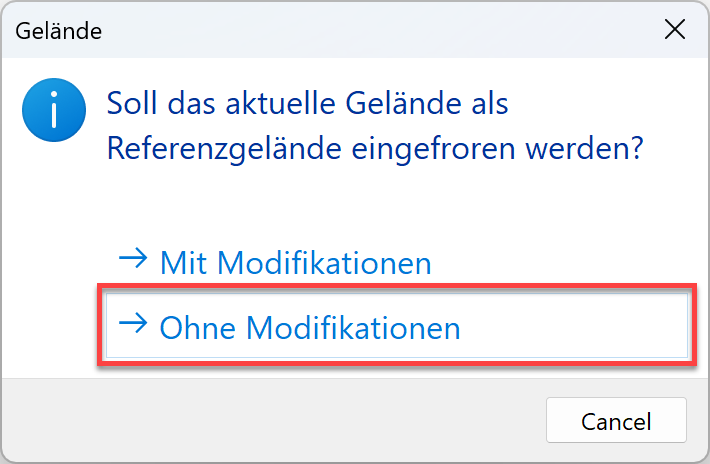710x464 pixels.
Task: Click the gray footer area left of Cancel
Action: pos(270,420)
